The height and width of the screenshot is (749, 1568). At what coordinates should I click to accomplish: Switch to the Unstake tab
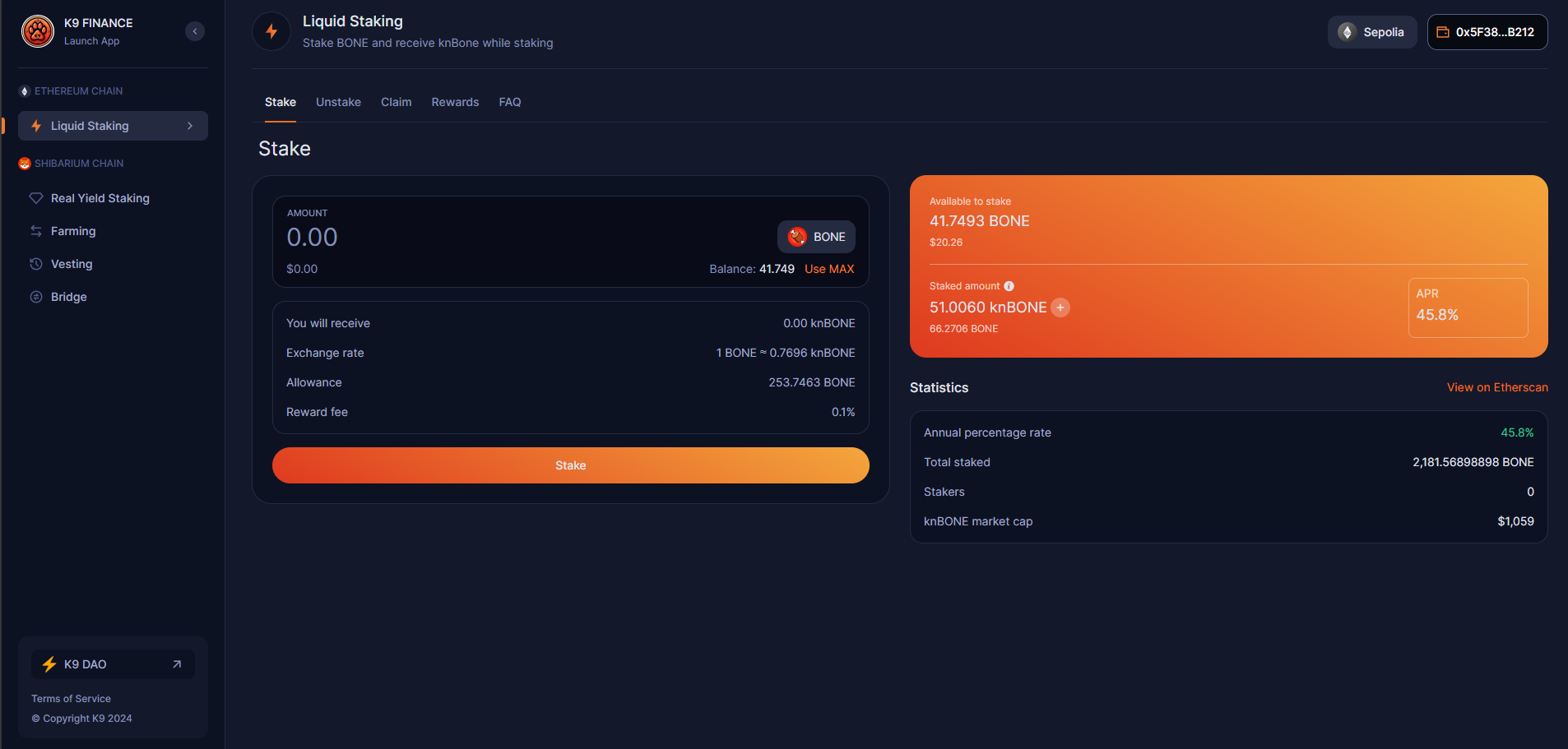click(338, 102)
